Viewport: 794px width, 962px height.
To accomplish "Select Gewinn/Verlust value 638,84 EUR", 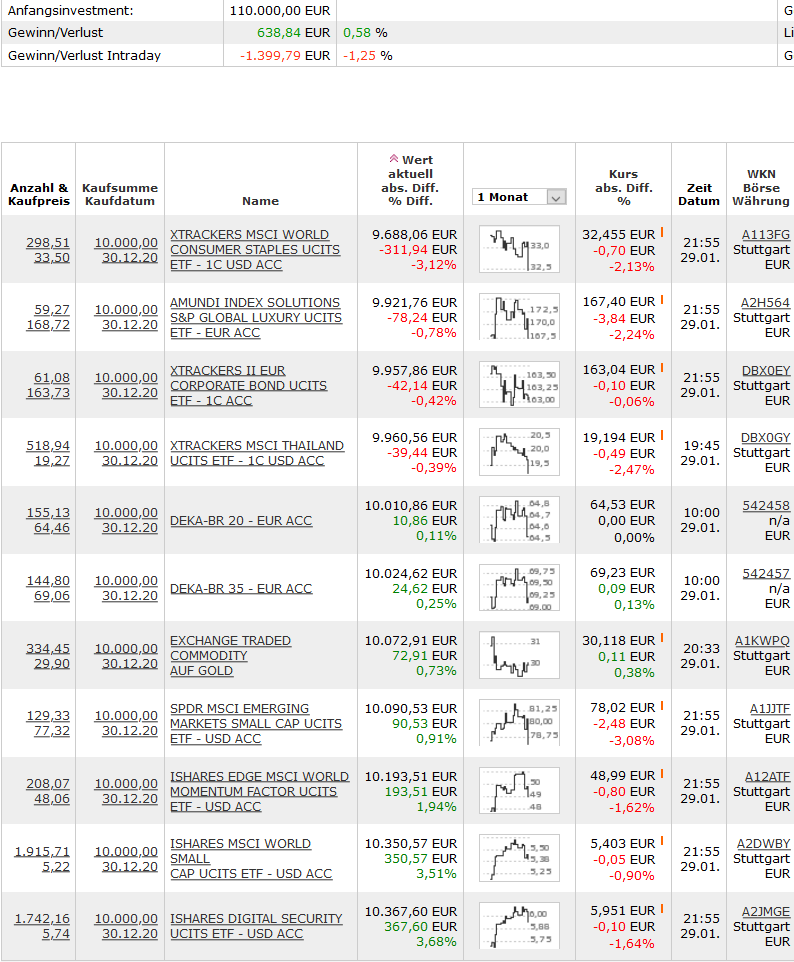I will pos(293,33).
